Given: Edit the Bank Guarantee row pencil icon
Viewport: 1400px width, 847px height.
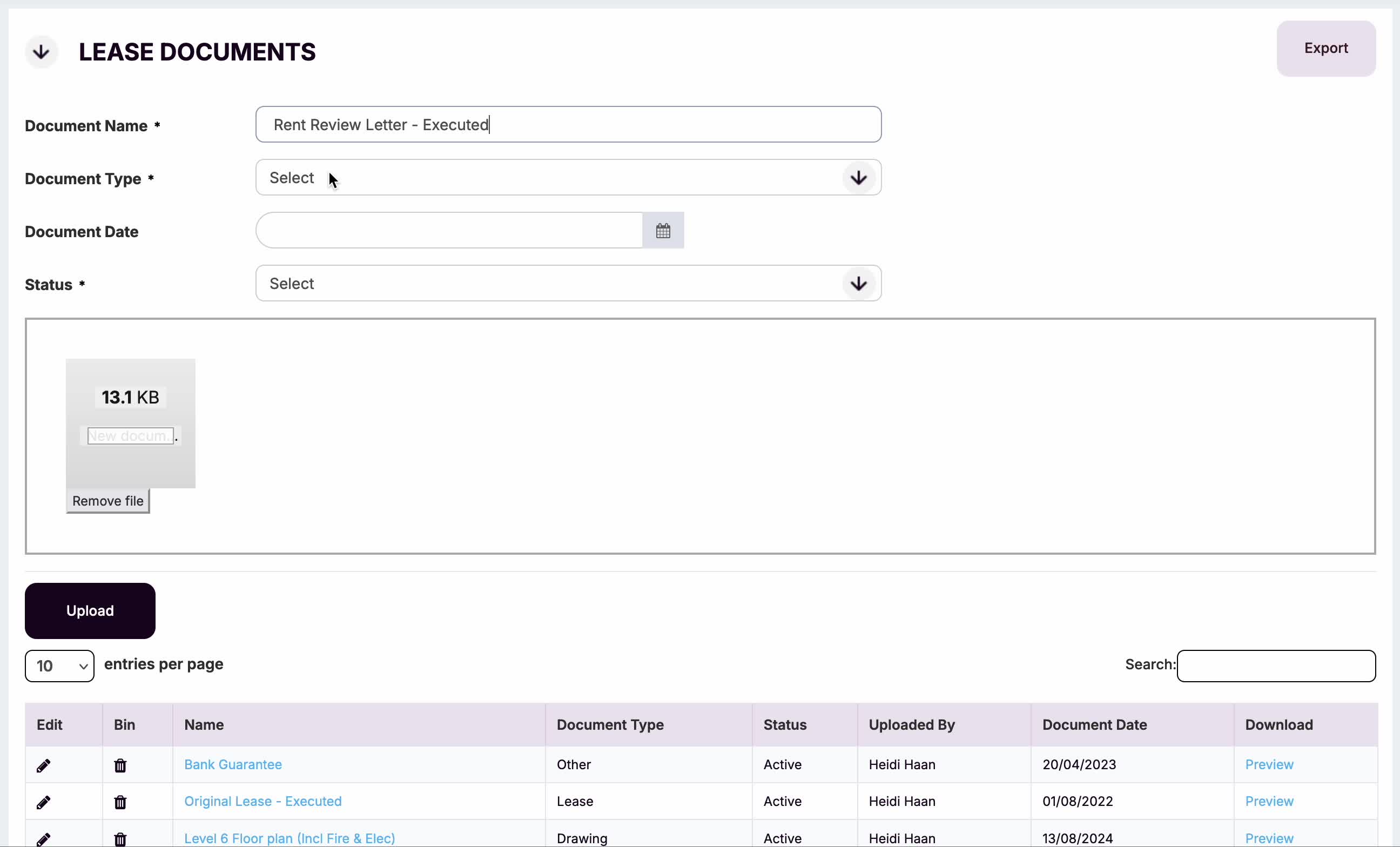Looking at the screenshot, I should (43, 766).
